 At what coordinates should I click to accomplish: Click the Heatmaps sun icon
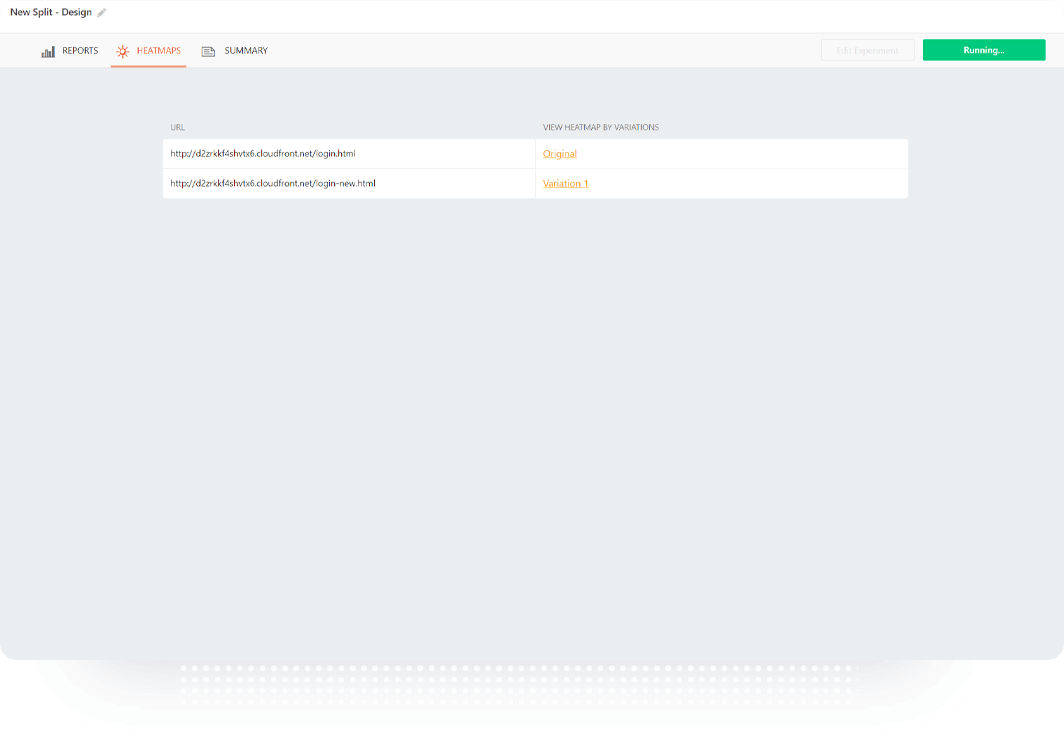pyautogui.click(x=123, y=51)
